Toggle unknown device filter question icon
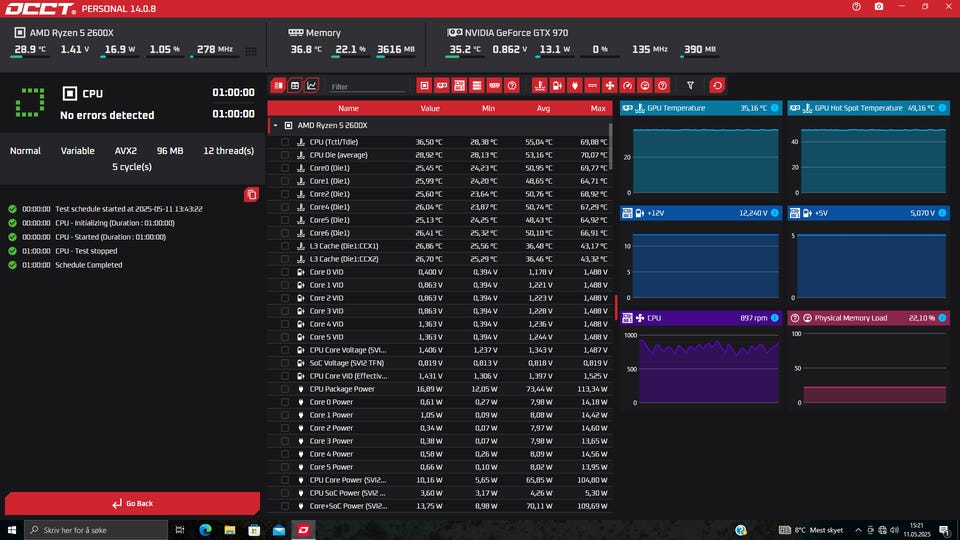This screenshot has width=960, height=540. 512,86
